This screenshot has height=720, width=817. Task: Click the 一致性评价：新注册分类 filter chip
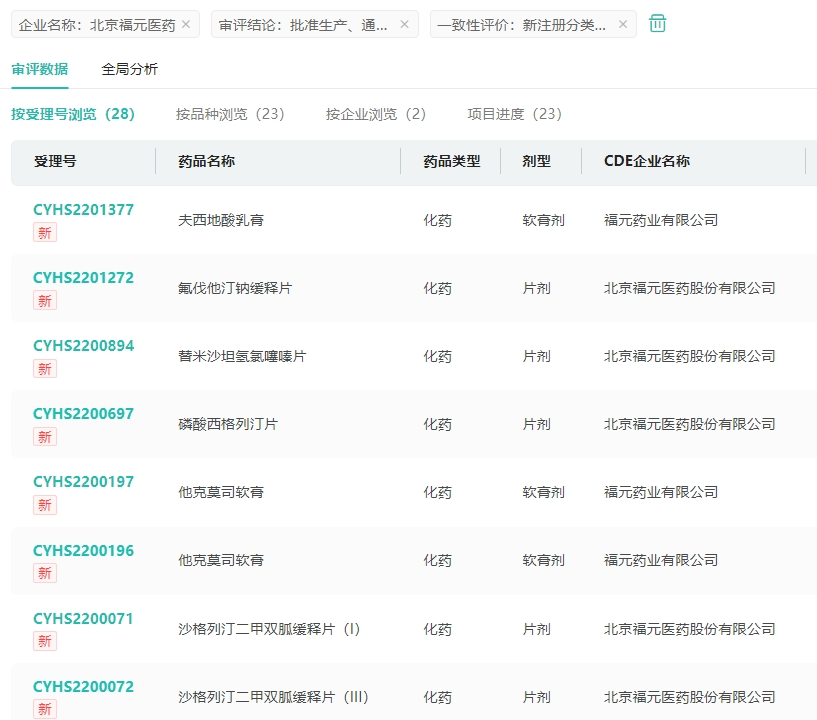(x=533, y=24)
